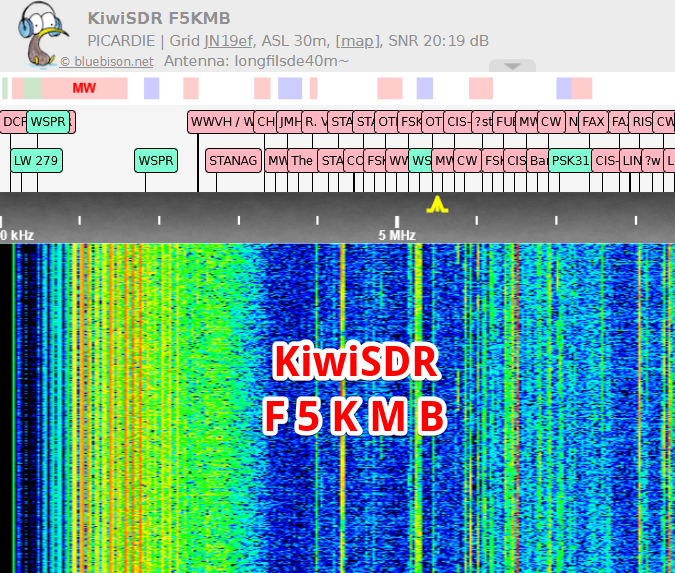This screenshot has height=573, width=675.
Task: Open the JN19ef grid locator link
Action: (228, 41)
